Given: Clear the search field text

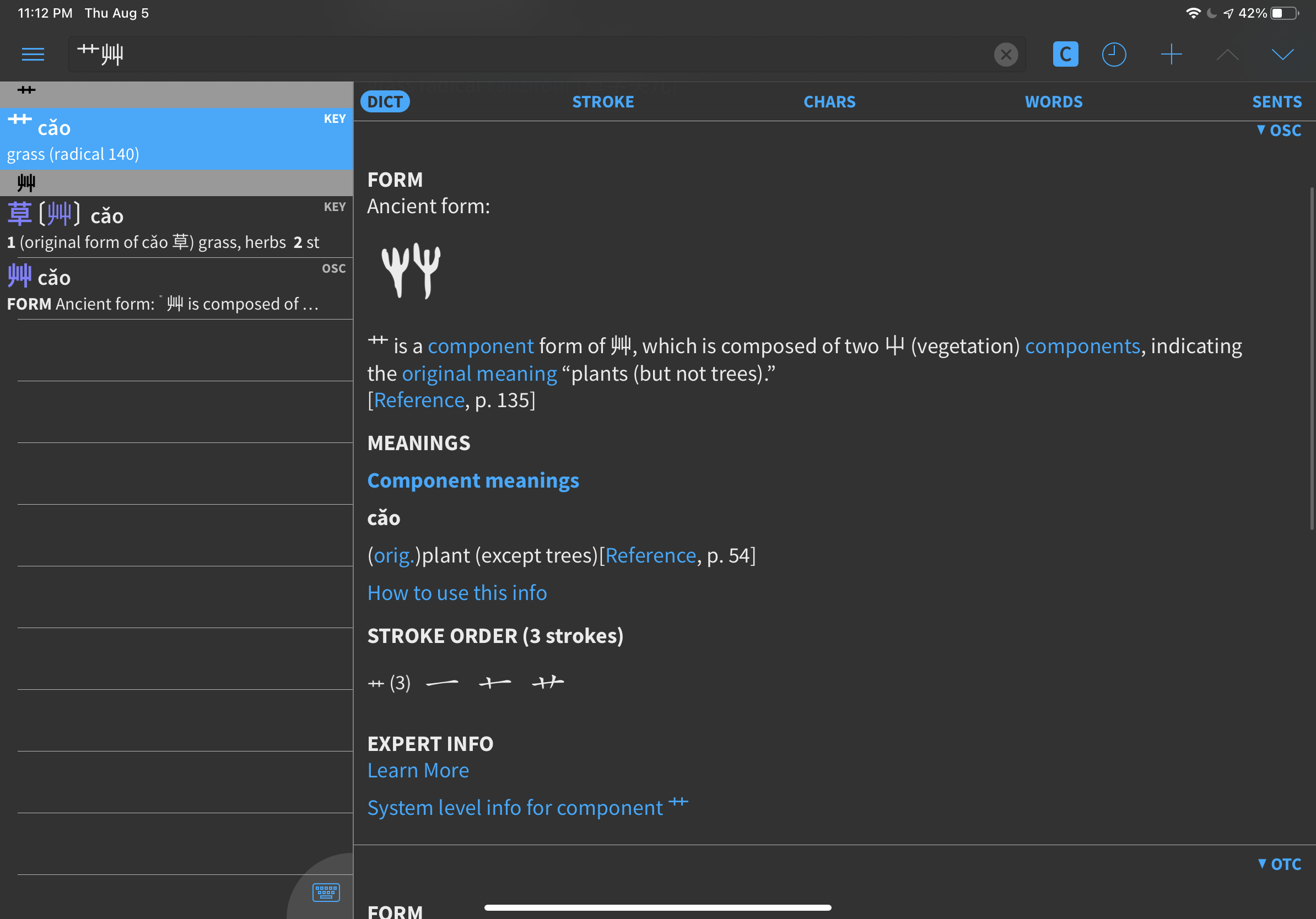Looking at the screenshot, I should click(x=1005, y=55).
